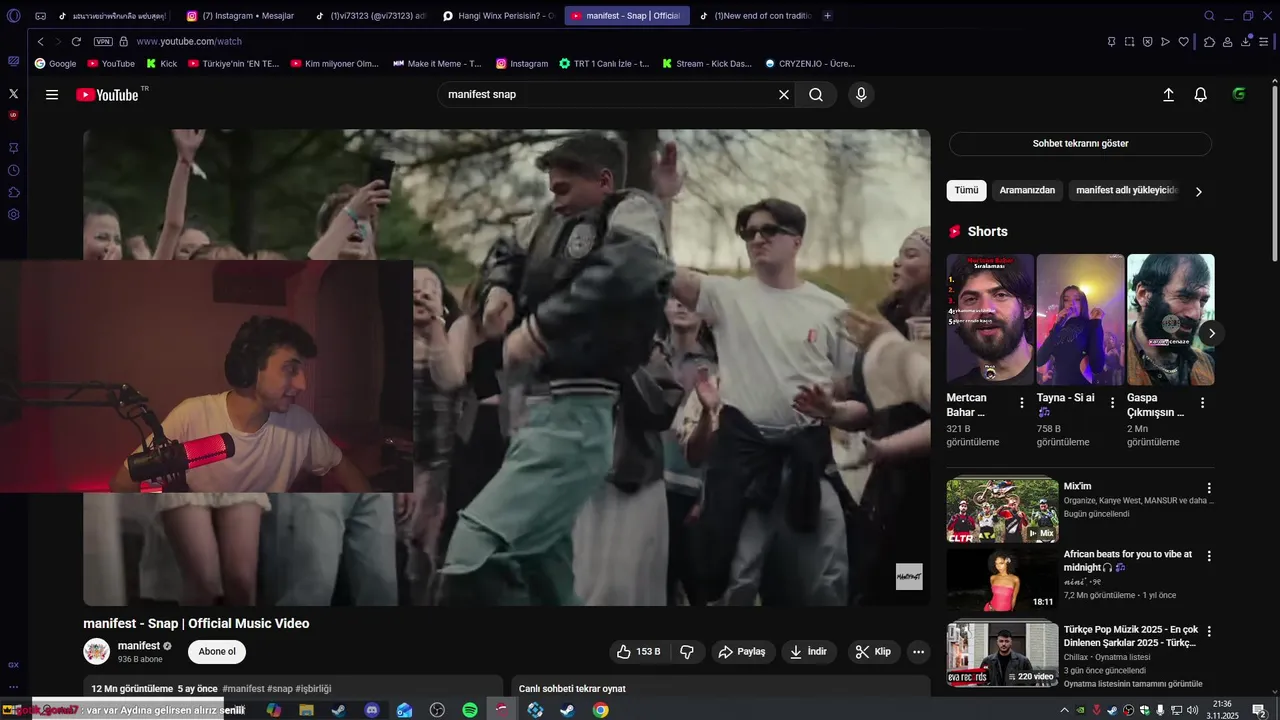The image size is (1280, 720).
Task: Open Mertcan Bahar Short thumbnail
Action: (990, 319)
